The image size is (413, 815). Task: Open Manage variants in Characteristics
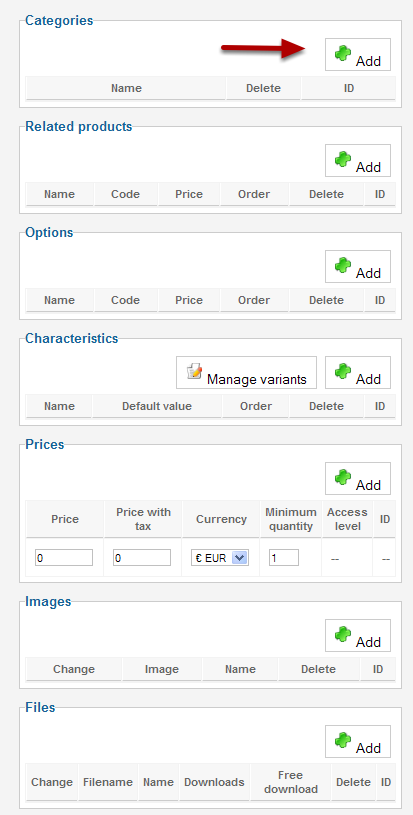click(x=246, y=373)
